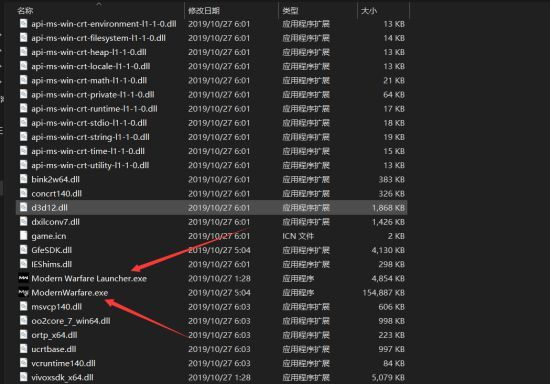Select the ModernWarfare.exe file name
Image resolution: width=550 pixels, height=384 pixels.
(x=70, y=292)
